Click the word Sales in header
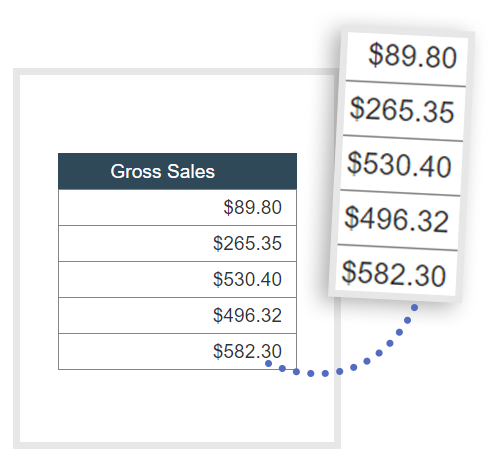This screenshot has width=488, height=470. (191, 171)
